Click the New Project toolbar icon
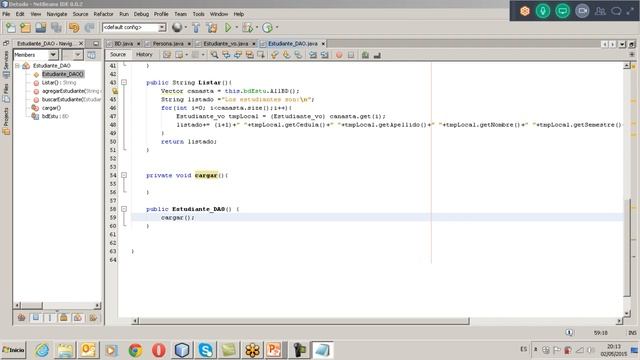 tap(25, 27)
